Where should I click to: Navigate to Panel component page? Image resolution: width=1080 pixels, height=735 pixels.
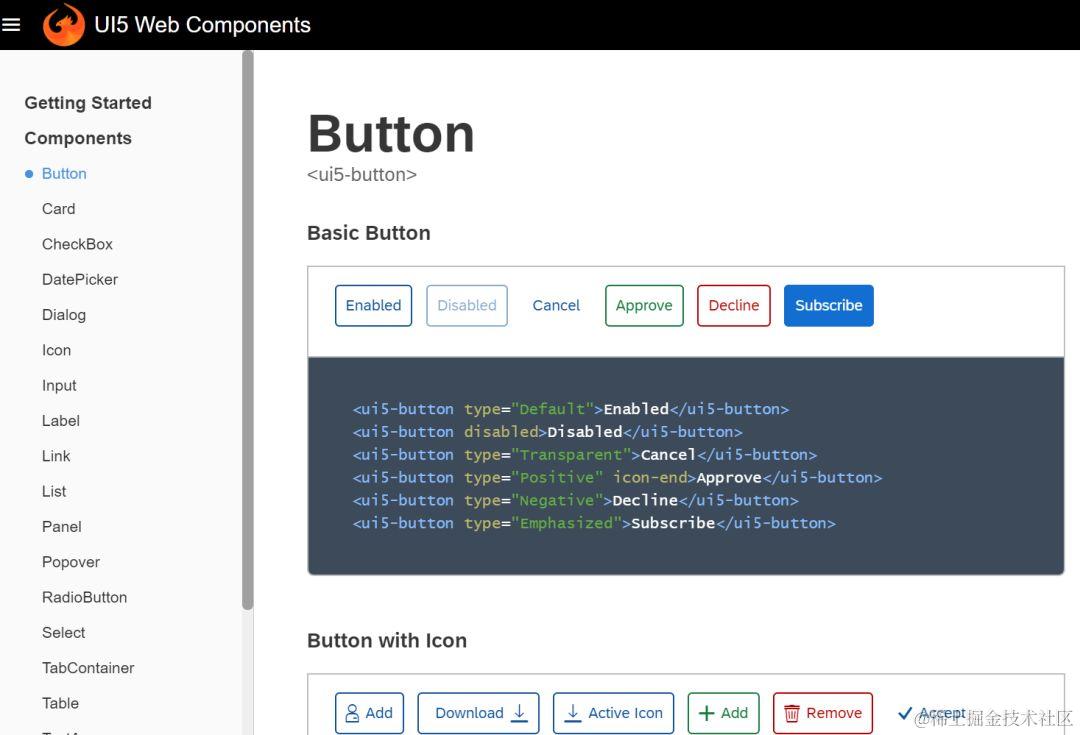pyautogui.click(x=62, y=527)
